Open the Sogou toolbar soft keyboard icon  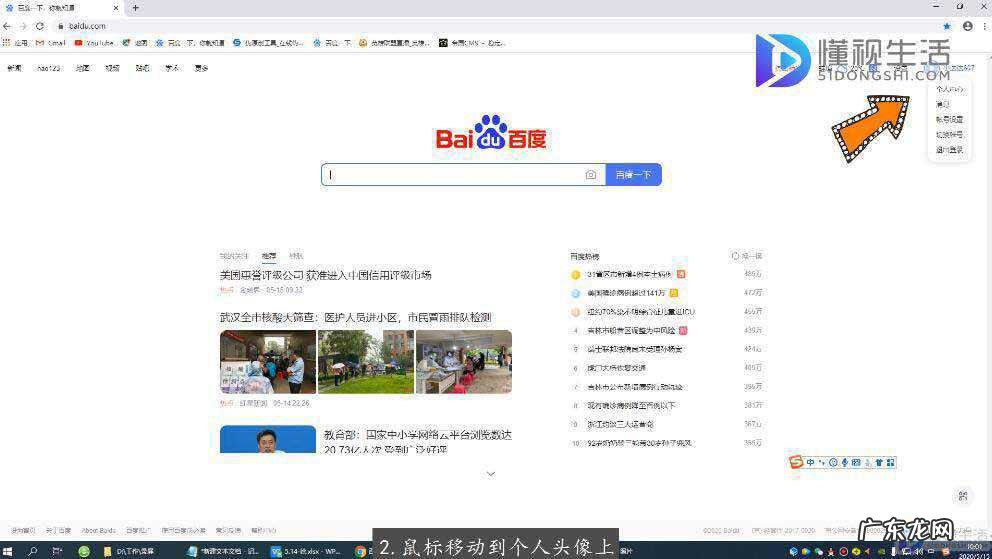pos(856,463)
